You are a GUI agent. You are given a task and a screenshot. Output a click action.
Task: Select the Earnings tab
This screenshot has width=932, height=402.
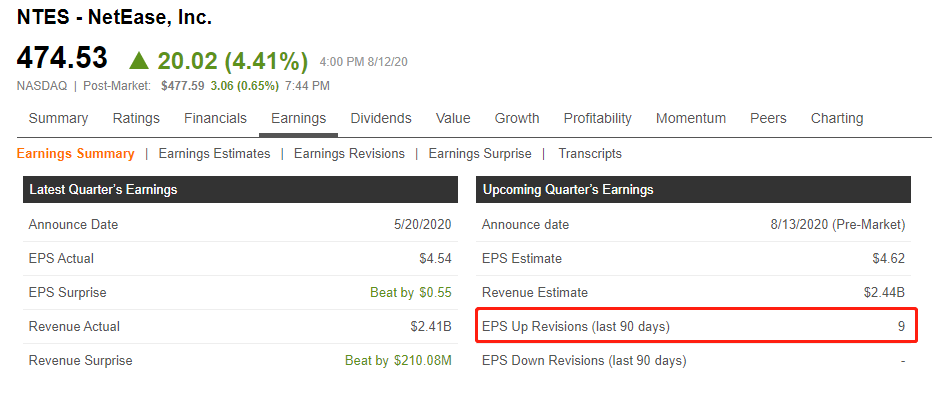point(298,118)
